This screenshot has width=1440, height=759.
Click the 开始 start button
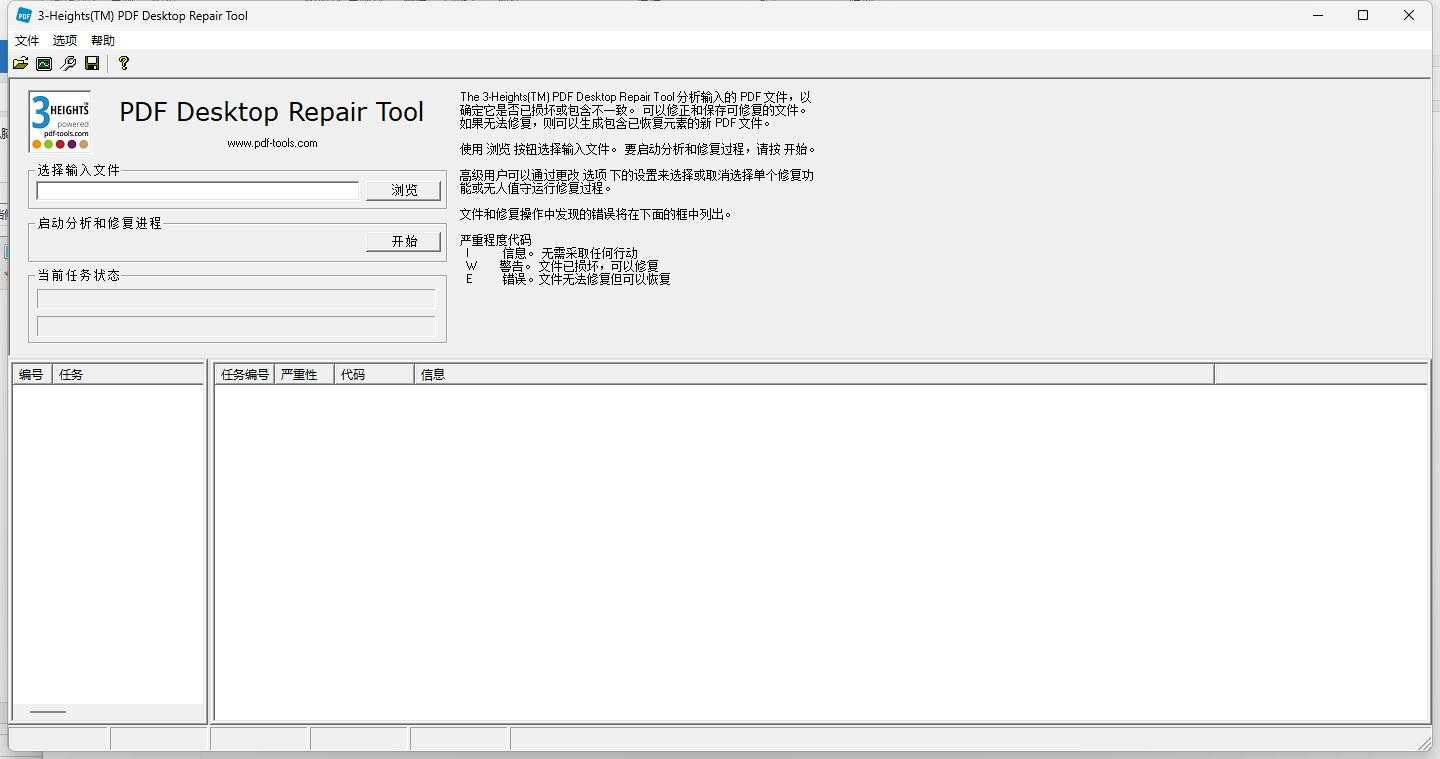pos(403,241)
